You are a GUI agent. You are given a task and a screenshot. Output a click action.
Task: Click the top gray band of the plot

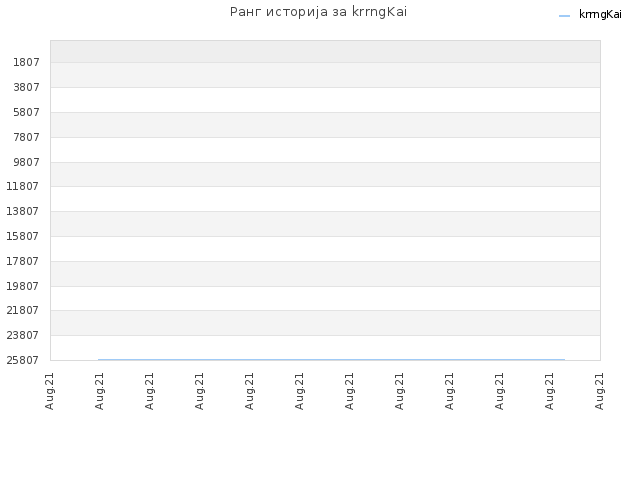(x=325, y=51)
